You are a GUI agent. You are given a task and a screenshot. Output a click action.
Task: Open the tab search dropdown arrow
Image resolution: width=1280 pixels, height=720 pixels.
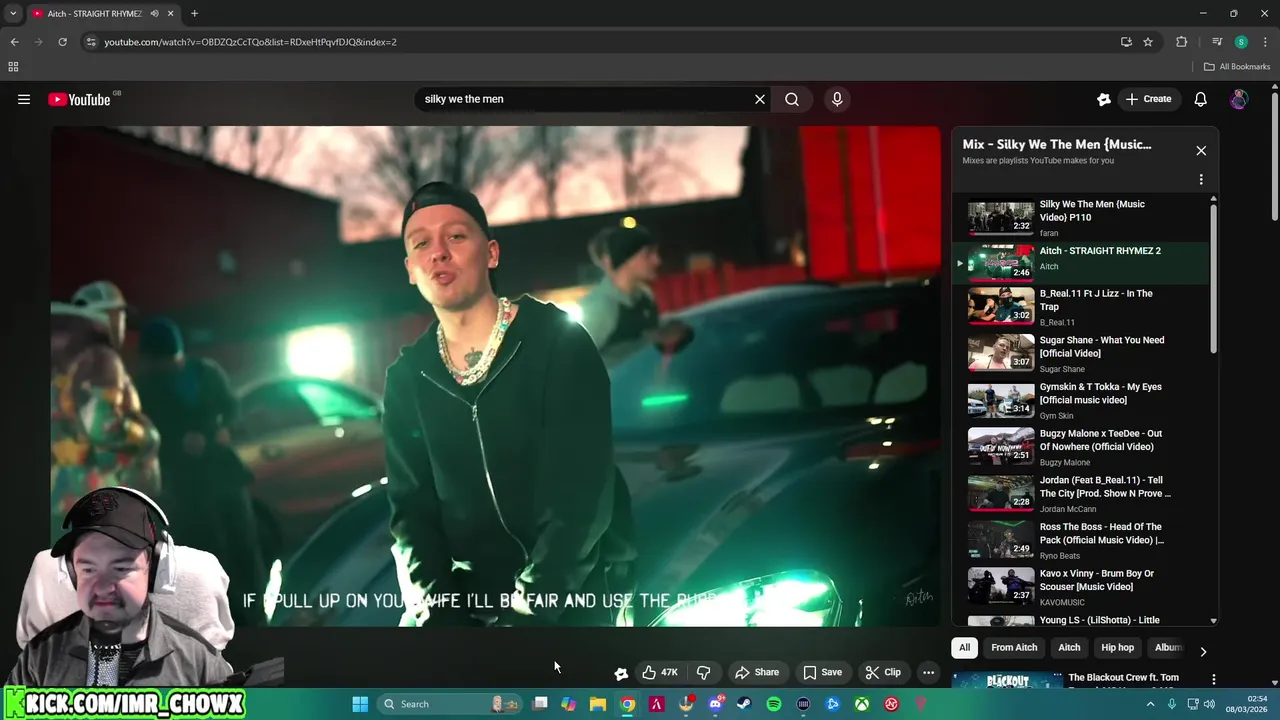(x=13, y=14)
